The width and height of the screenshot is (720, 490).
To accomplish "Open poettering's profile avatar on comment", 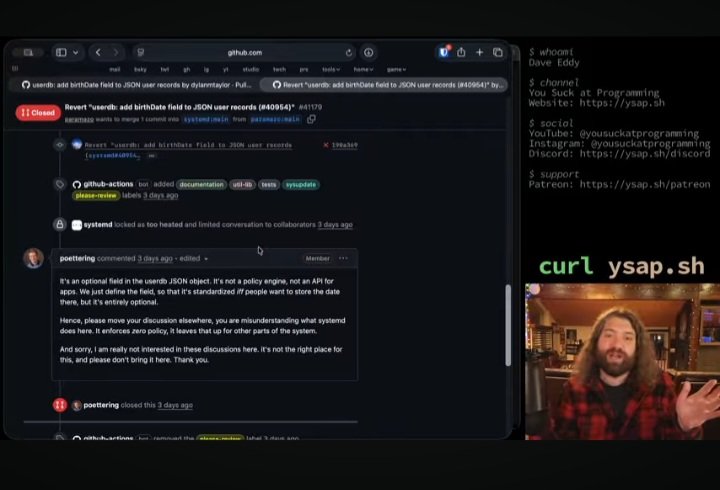I will 34,258.
